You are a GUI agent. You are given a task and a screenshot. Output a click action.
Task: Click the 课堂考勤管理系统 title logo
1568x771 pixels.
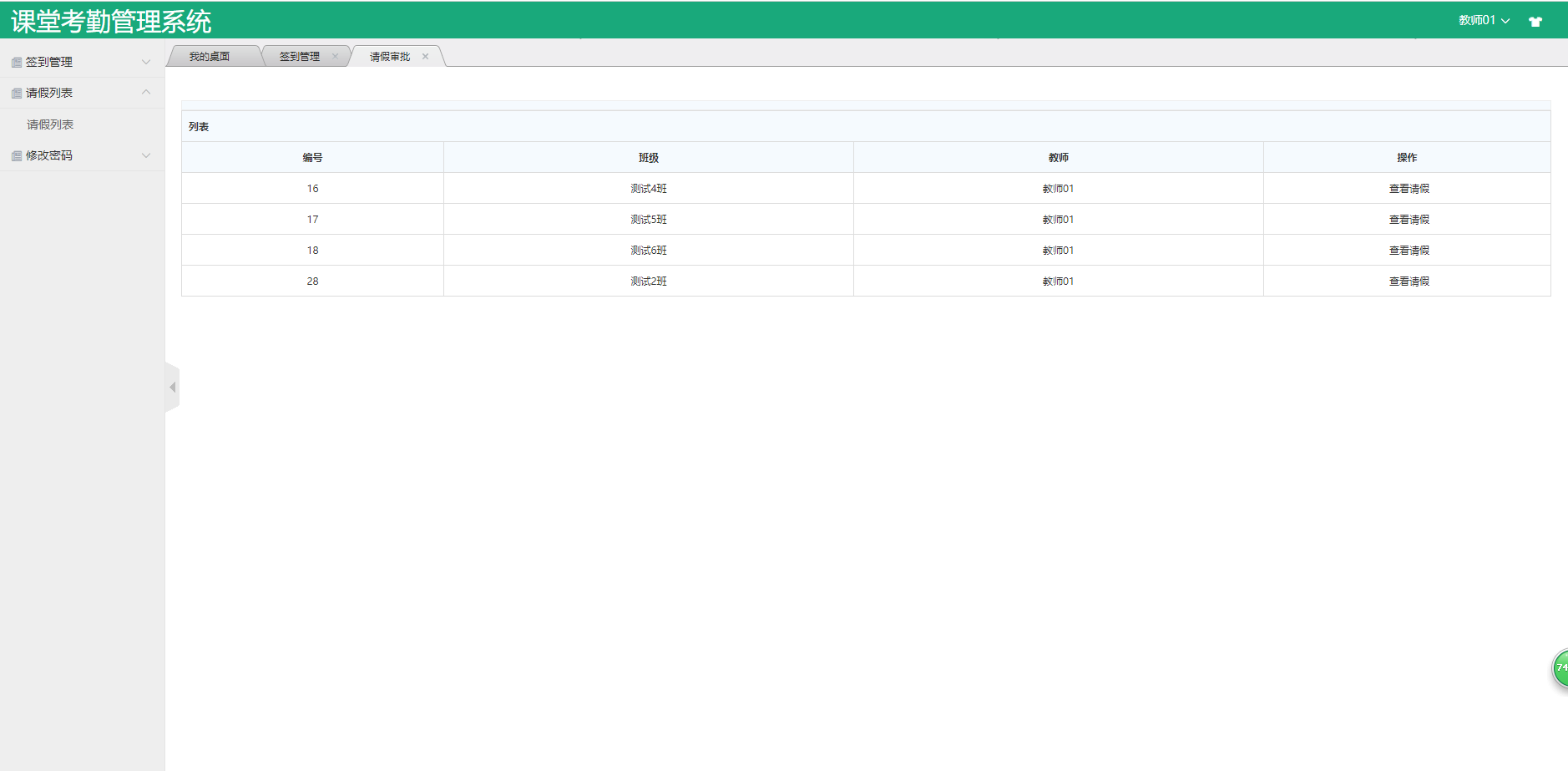coord(111,22)
